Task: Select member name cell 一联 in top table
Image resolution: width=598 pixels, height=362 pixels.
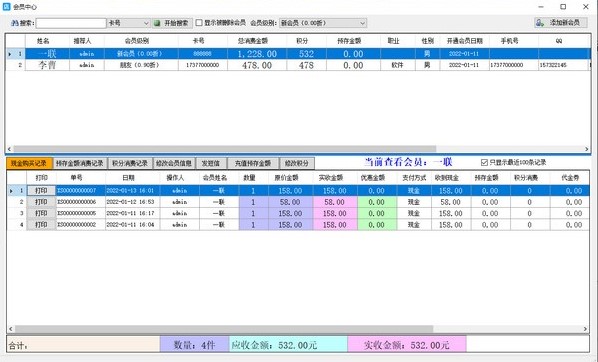Action: coord(47,54)
